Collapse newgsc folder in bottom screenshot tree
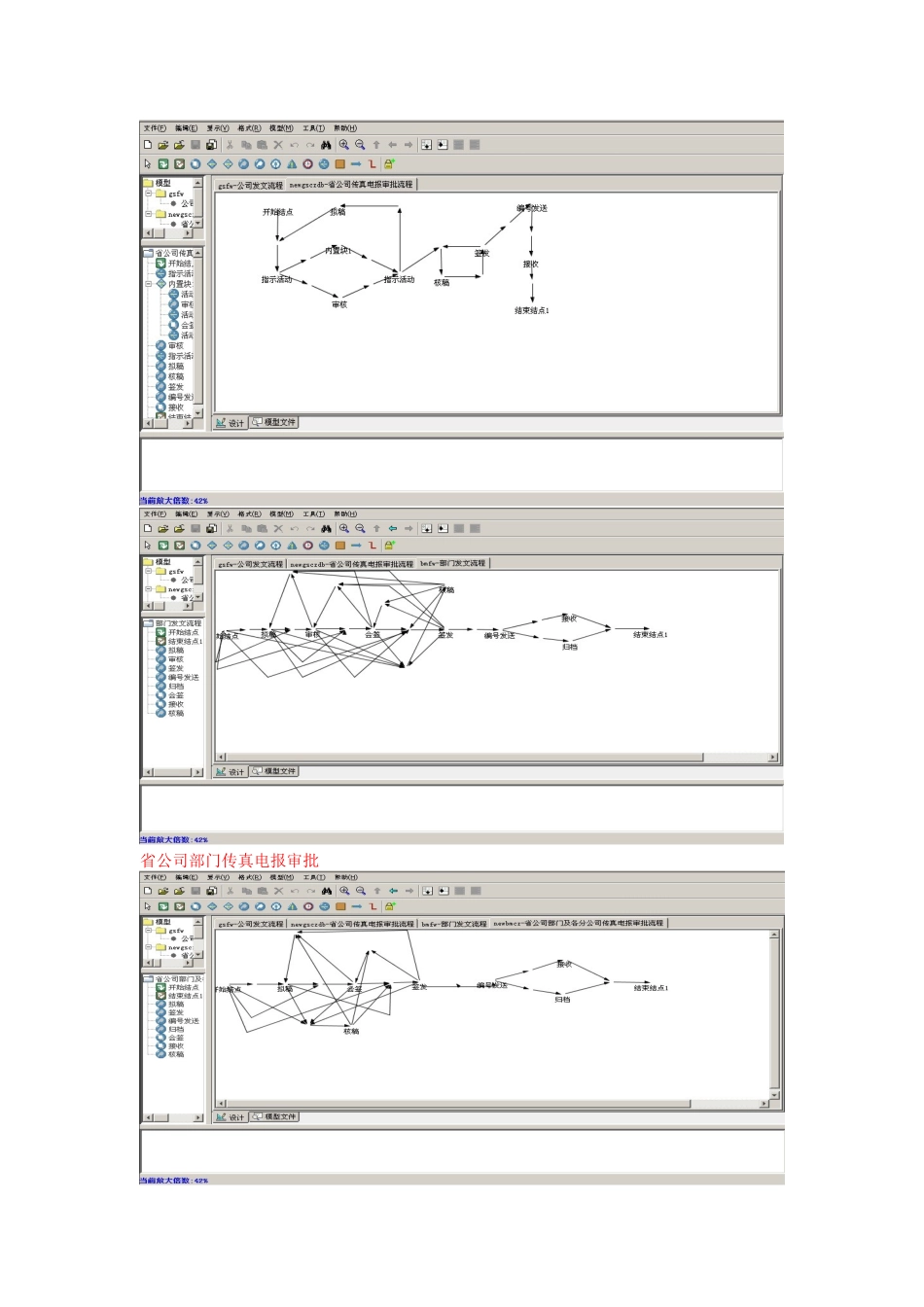This screenshot has height=1307, width=924. tap(149, 947)
